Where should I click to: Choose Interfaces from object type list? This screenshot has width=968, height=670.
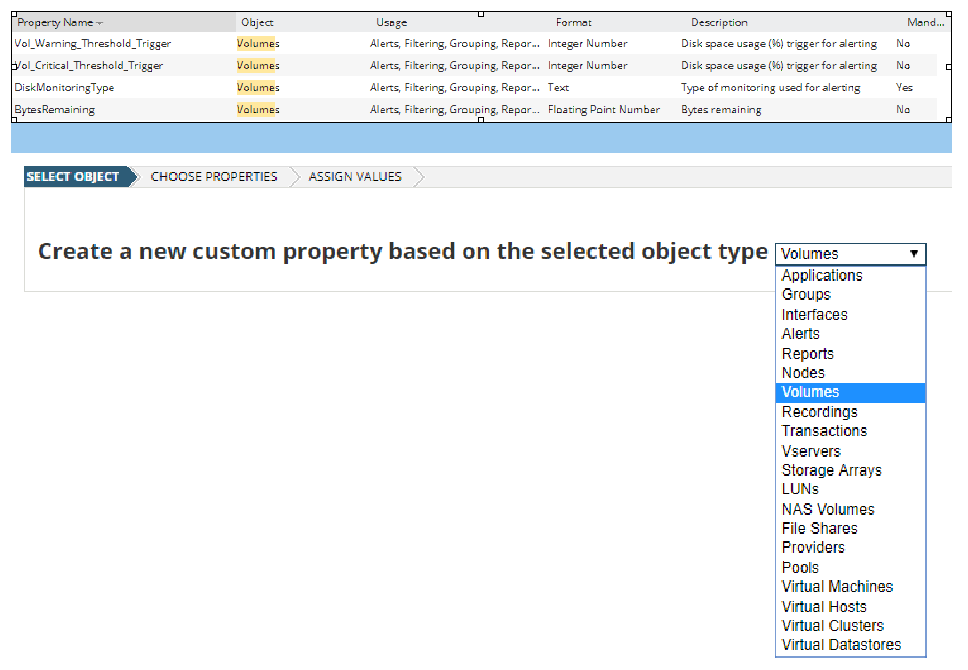850,314
